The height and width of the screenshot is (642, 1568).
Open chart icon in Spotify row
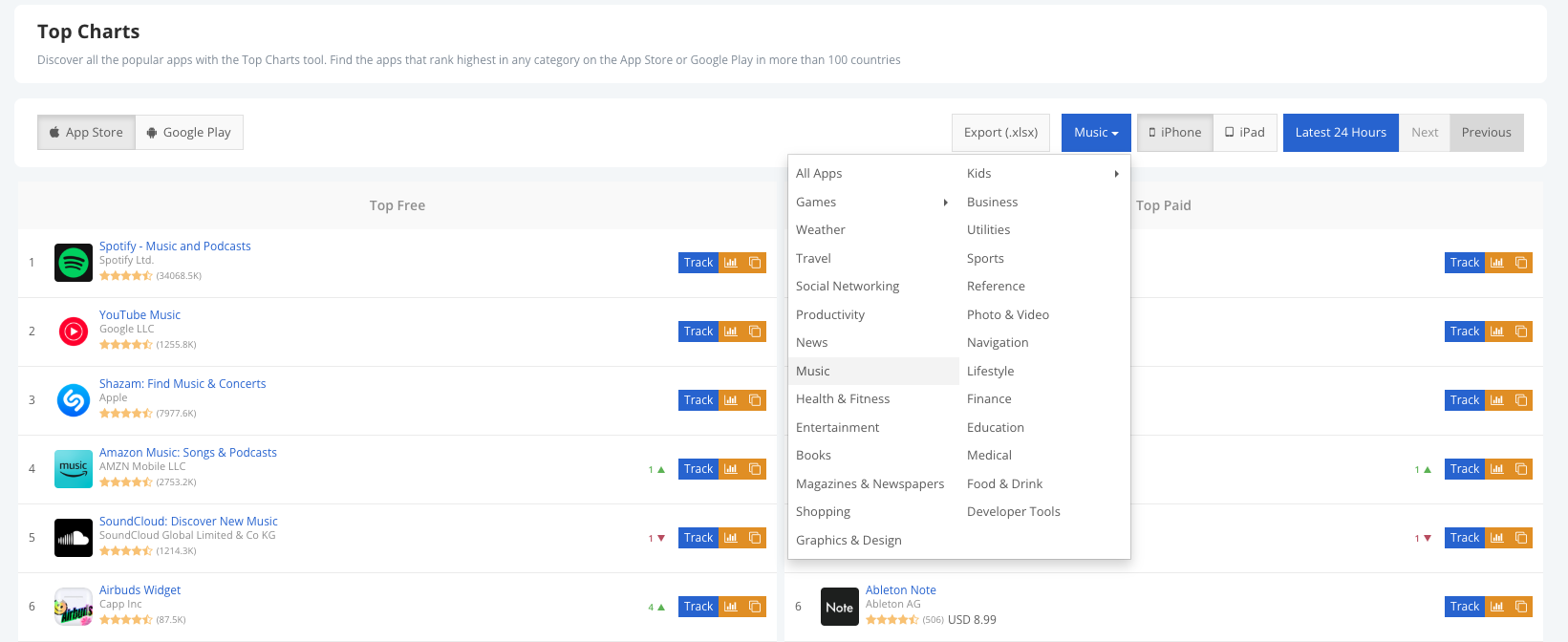click(x=731, y=263)
